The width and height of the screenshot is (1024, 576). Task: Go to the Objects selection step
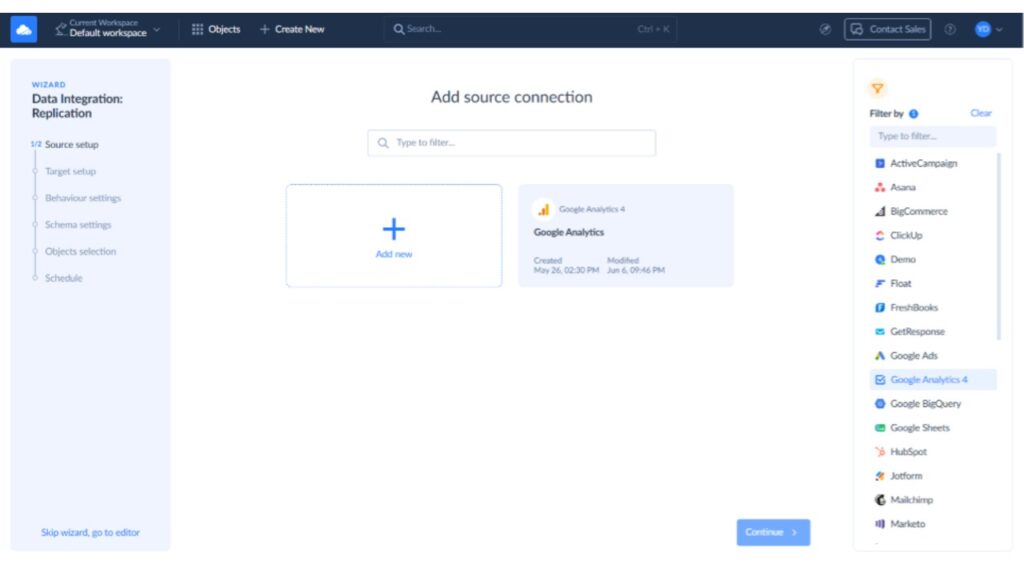tap(80, 251)
